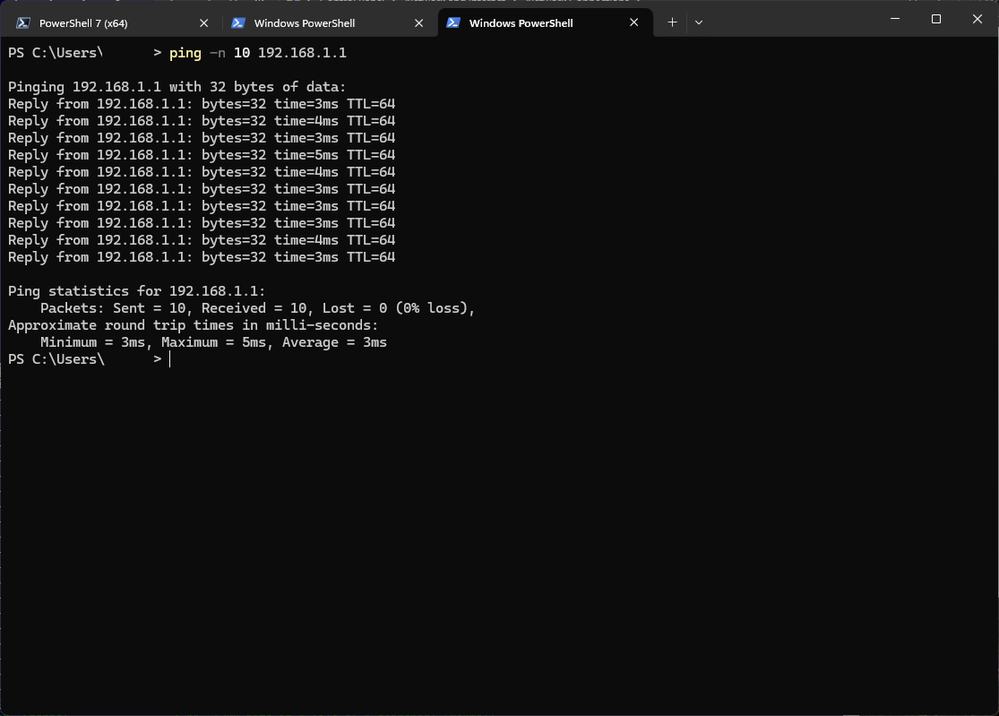Click at the blinking prompt cursor
Viewport: 999px width, 716px height.
tap(170, 359)
